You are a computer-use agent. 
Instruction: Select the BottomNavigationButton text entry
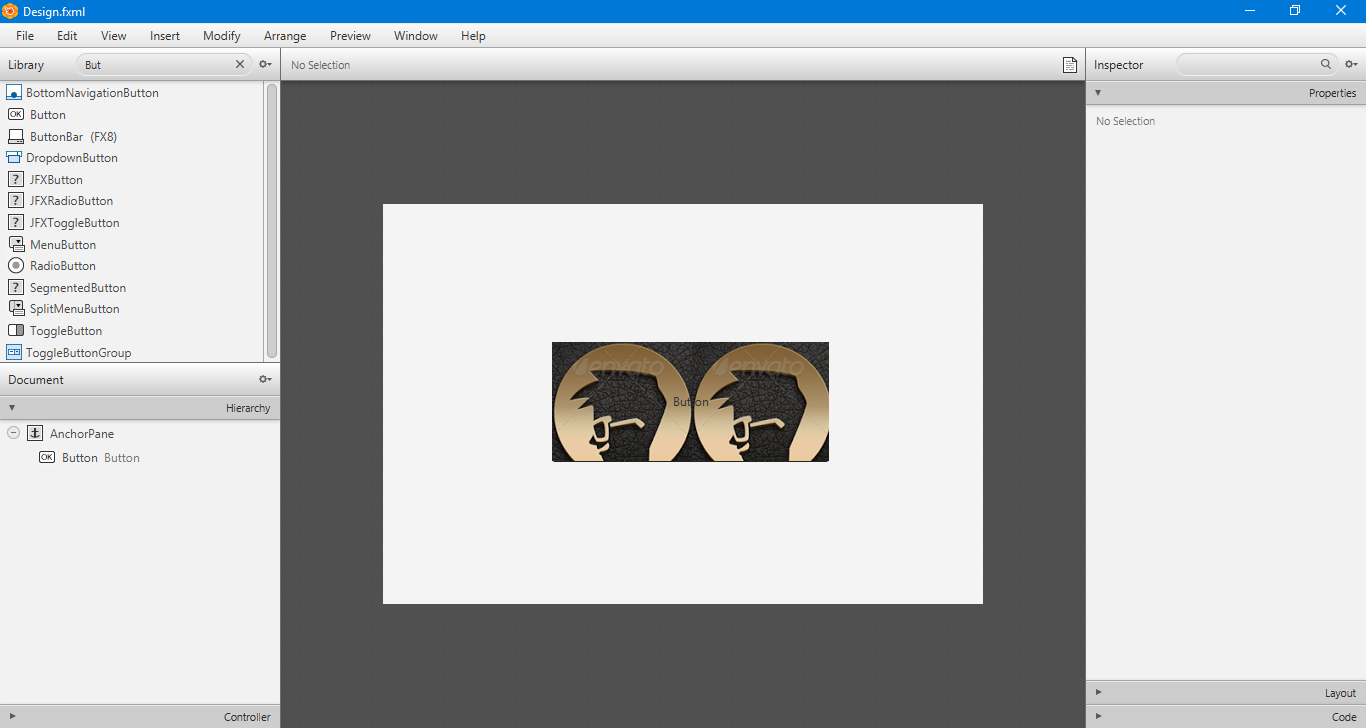click(92, 92)
